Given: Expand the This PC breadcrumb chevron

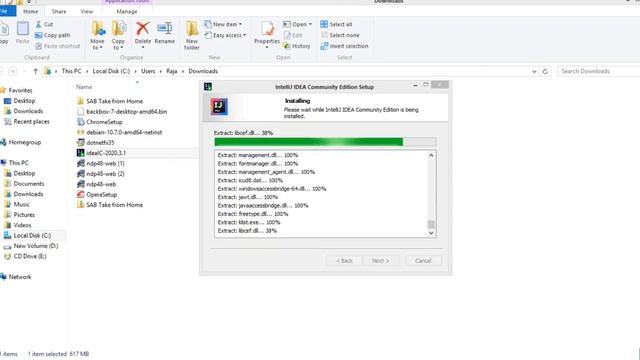Looking at the screenshot, I should 87,71.
